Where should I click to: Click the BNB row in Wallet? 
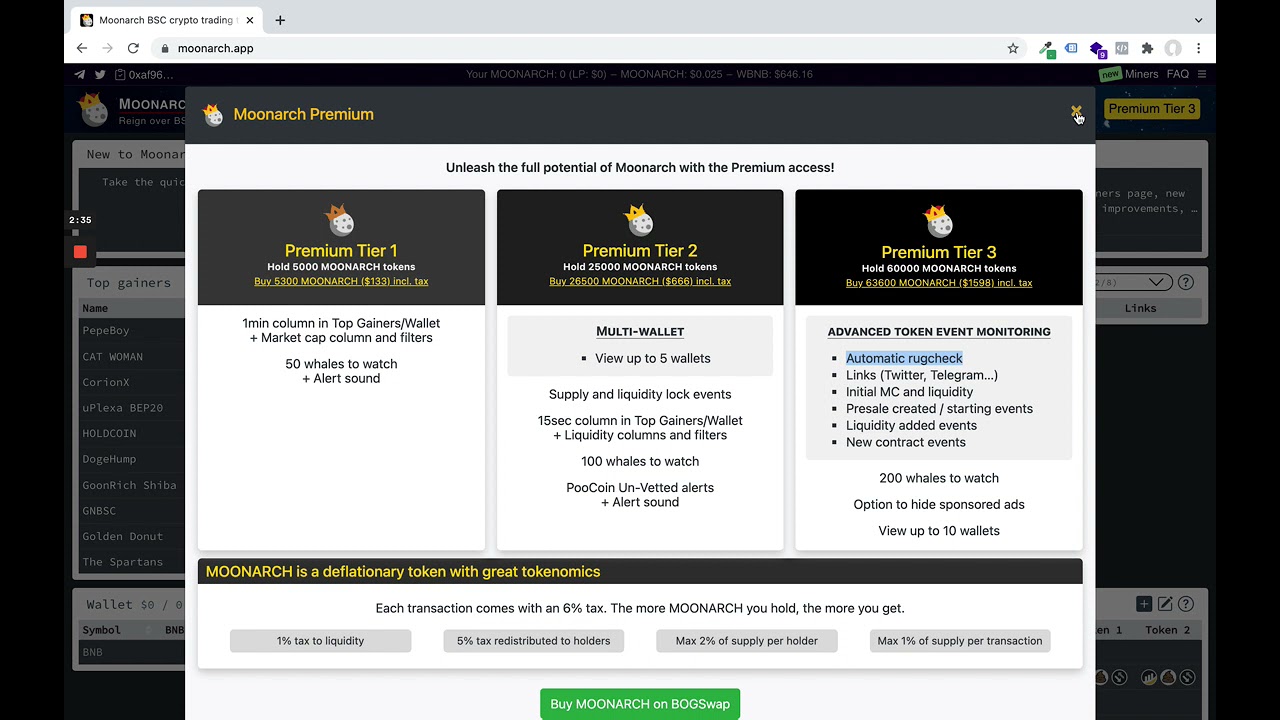click(x=92, y=652)
